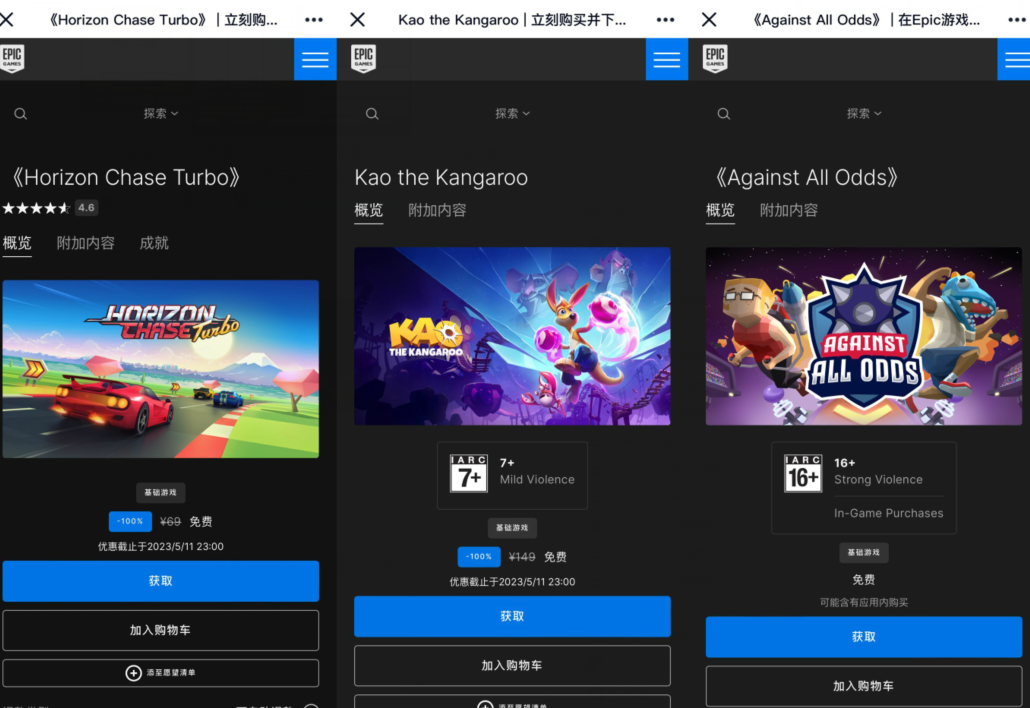
Task: Add Horizon Chase Turbo to wishlist
Action: pyautogui.click(x=160, y=673)
